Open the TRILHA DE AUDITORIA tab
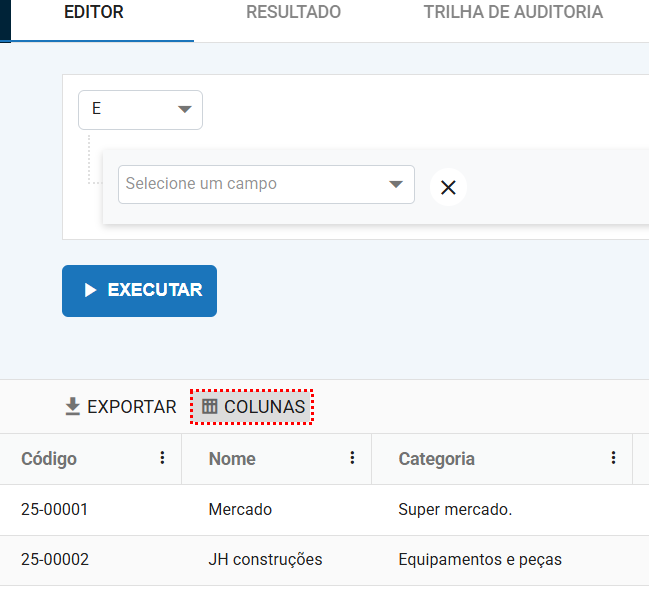This screenshot has height=592, width=649. tap(512, 13)
